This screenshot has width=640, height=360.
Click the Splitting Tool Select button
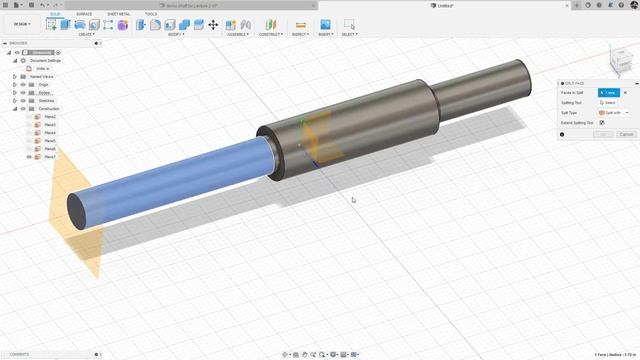[x=608, y=103]
